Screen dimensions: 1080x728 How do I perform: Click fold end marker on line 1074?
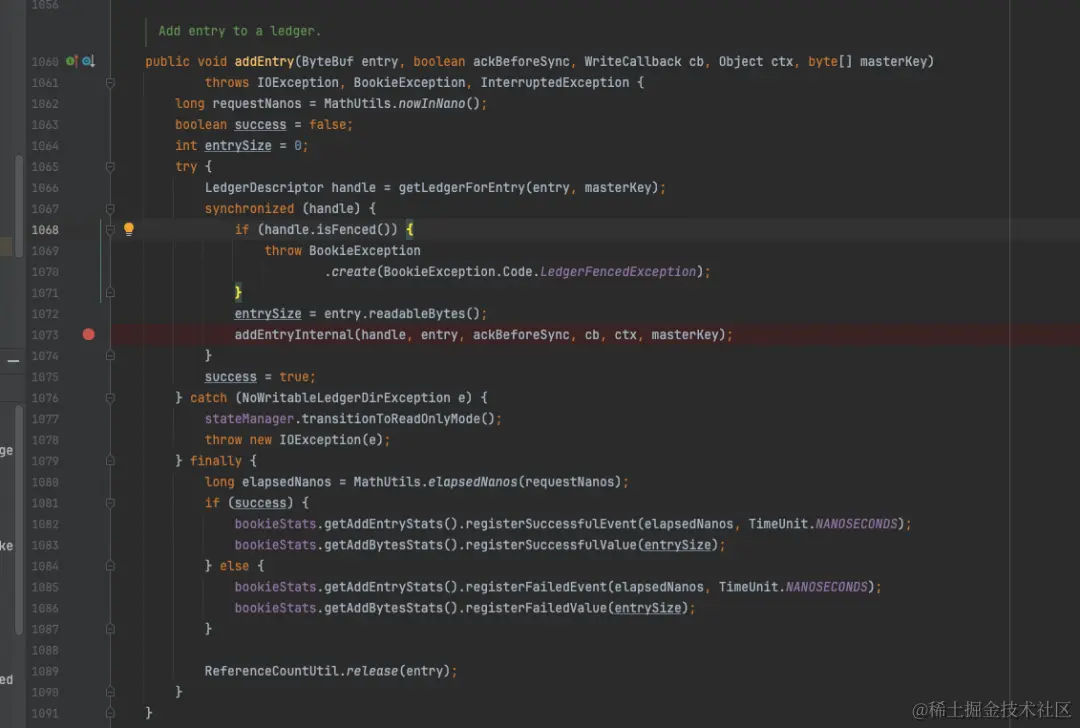point(110,355)
